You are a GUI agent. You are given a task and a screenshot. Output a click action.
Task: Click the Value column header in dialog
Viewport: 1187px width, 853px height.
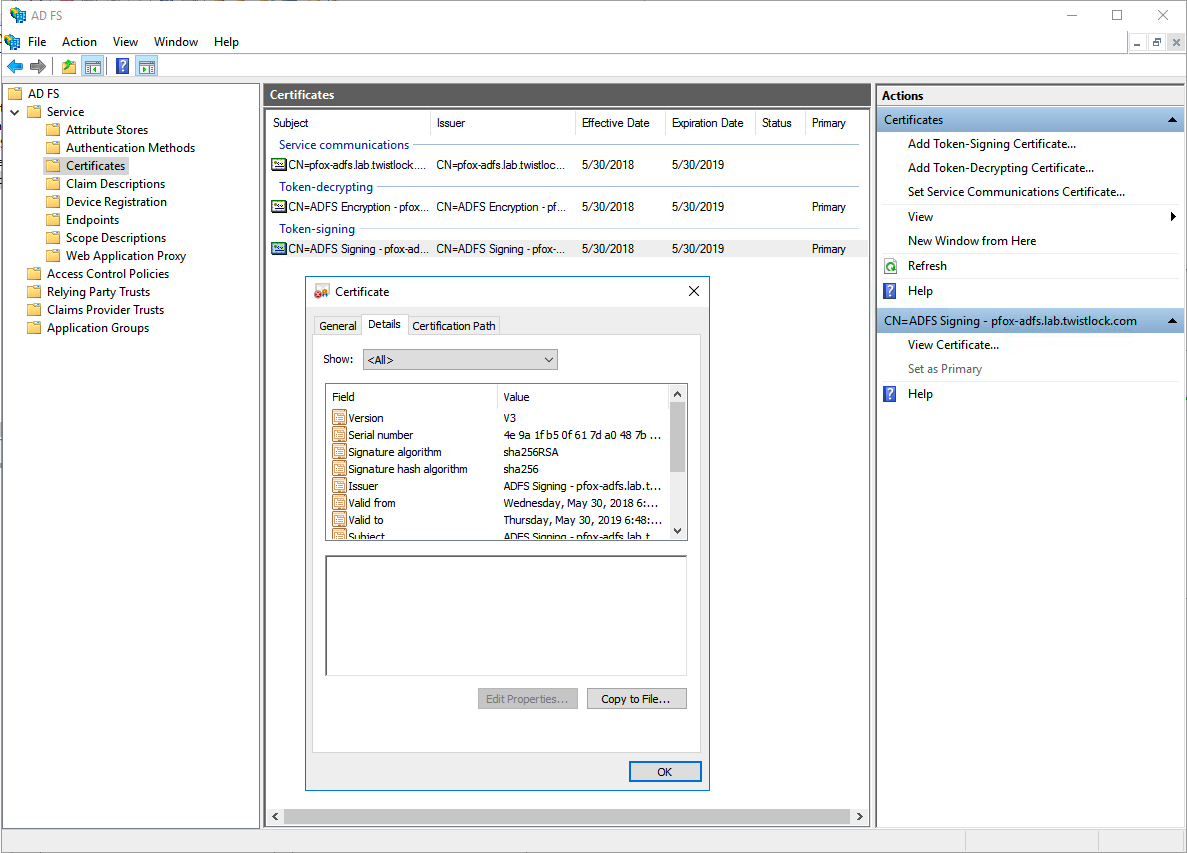click(583, 397)
